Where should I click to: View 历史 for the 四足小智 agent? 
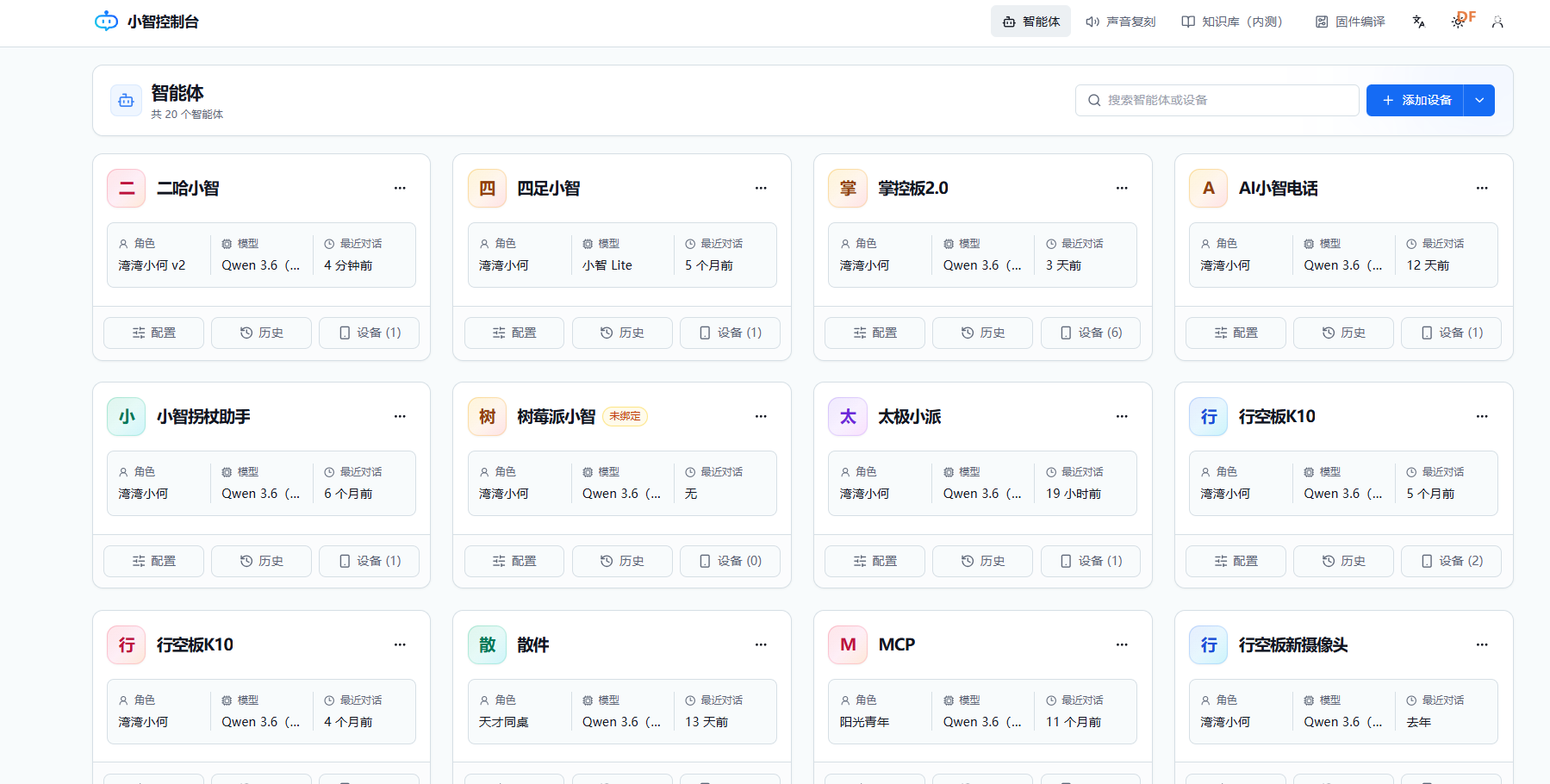coord(622,333)
